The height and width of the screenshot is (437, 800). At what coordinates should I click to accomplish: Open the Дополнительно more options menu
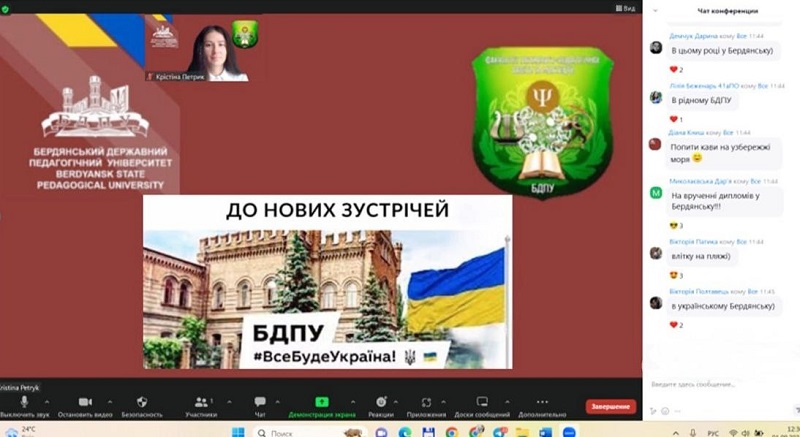(x=542, y=406)
